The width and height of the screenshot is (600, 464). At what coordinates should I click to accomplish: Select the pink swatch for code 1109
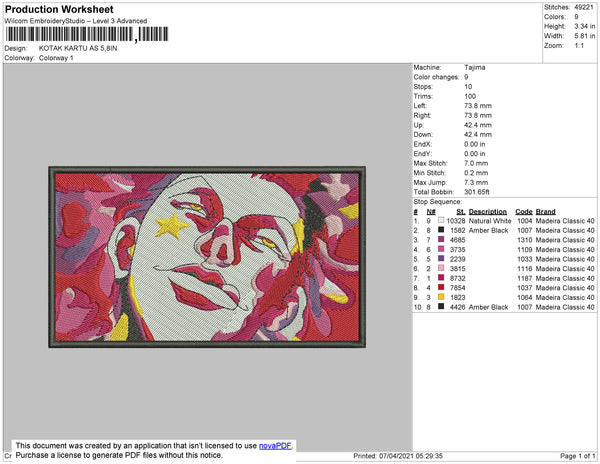point(441,249)
